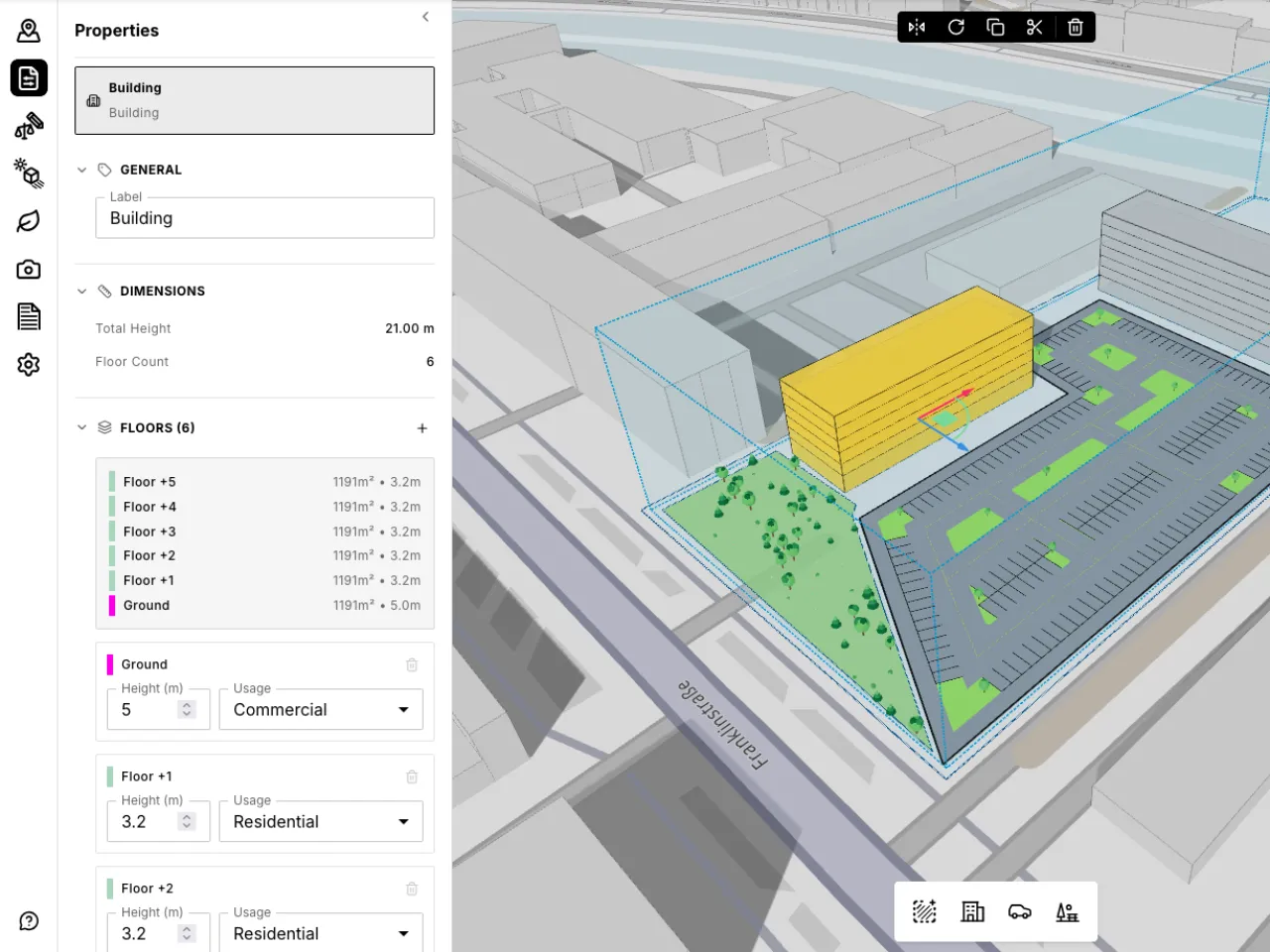Open the camera snapshot sidebar icon

click(29, 269)
